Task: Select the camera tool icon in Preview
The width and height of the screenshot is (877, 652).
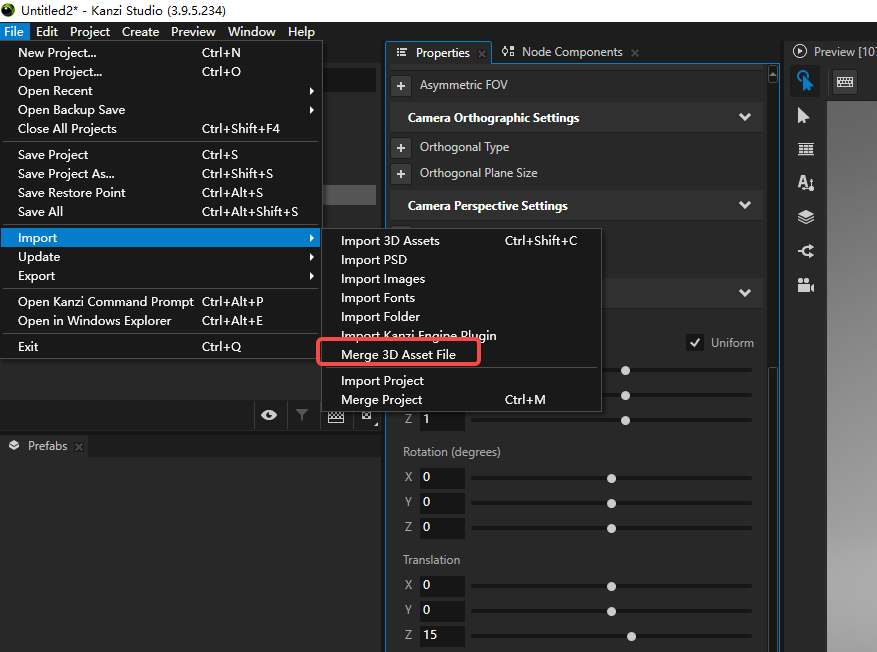Action: pos(805,285)
